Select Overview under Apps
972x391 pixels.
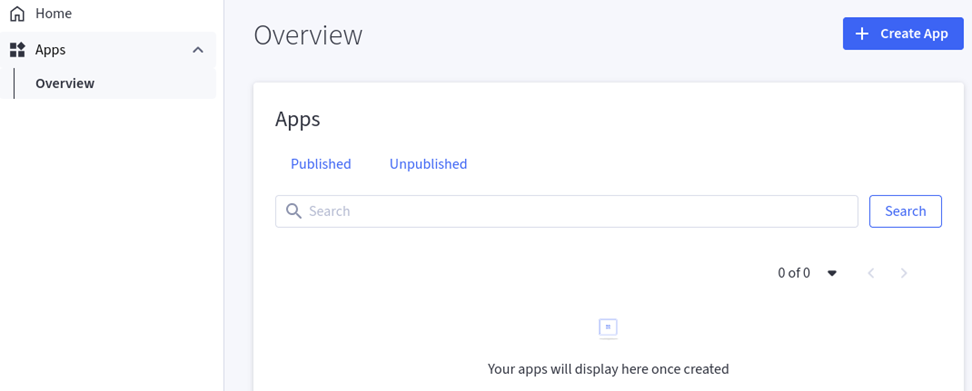click(108, 84)
